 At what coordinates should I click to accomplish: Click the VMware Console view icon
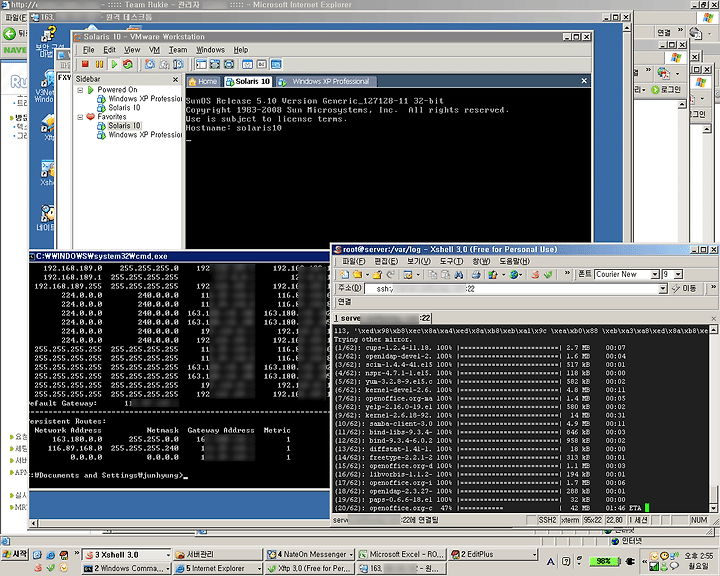click(276, 64)
